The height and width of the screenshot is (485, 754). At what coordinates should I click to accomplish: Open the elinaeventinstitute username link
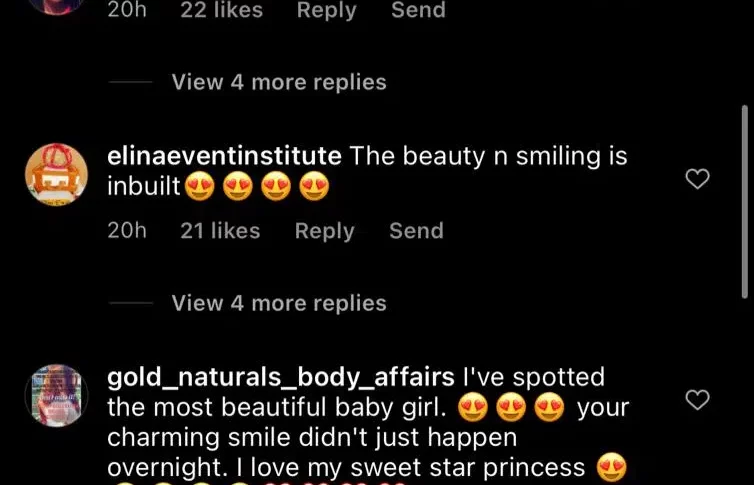(224, 156)
